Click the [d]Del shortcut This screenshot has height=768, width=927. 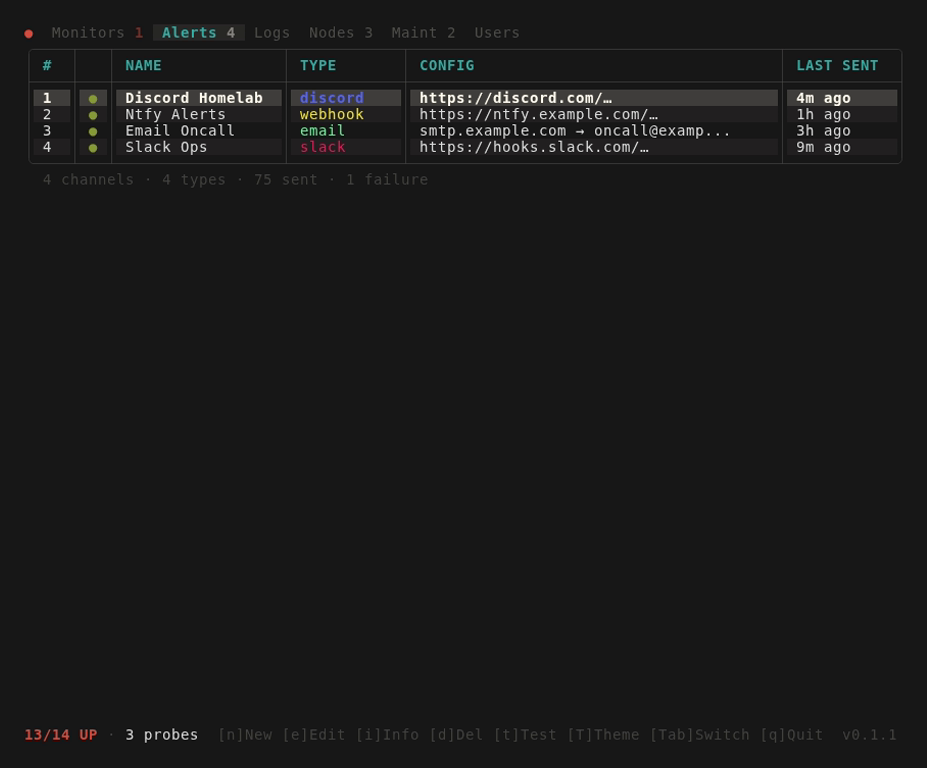click(456, 735)
